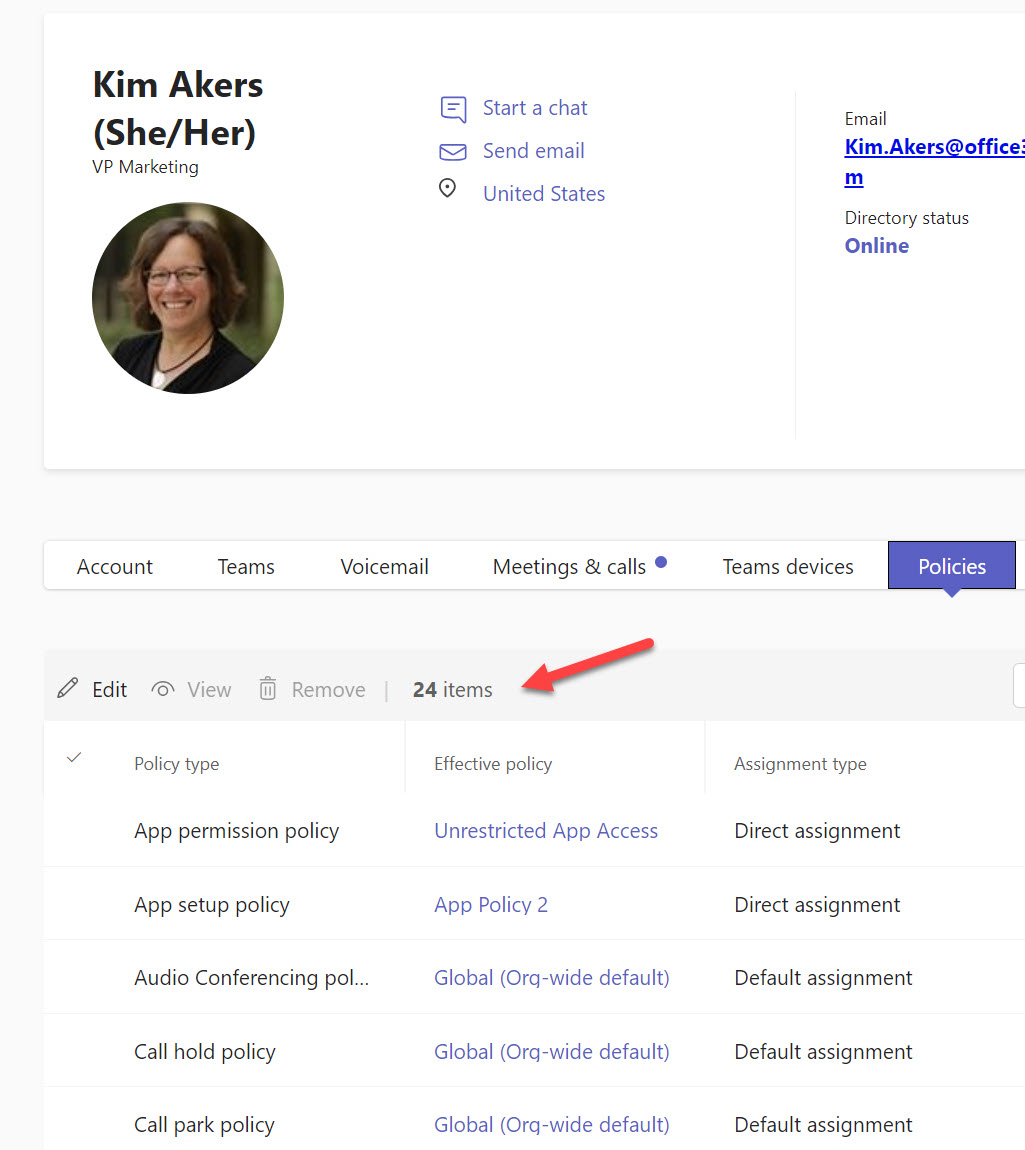Image resolution: width=1025 pixels, height=1150 pixels.
Task: Switch to the Voicemail tab
Action: click(x=384, y=566)
